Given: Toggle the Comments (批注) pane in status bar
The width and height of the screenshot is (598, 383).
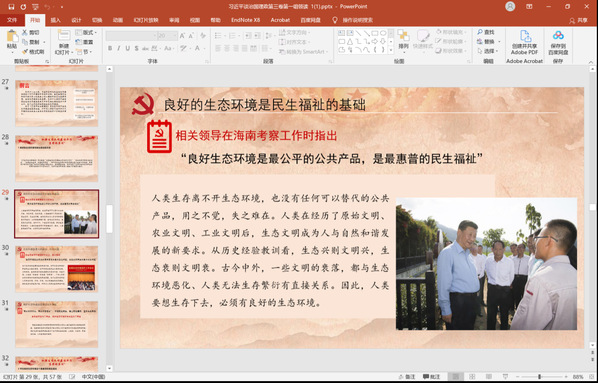Looking at the screenshot, I should point(431,377).
